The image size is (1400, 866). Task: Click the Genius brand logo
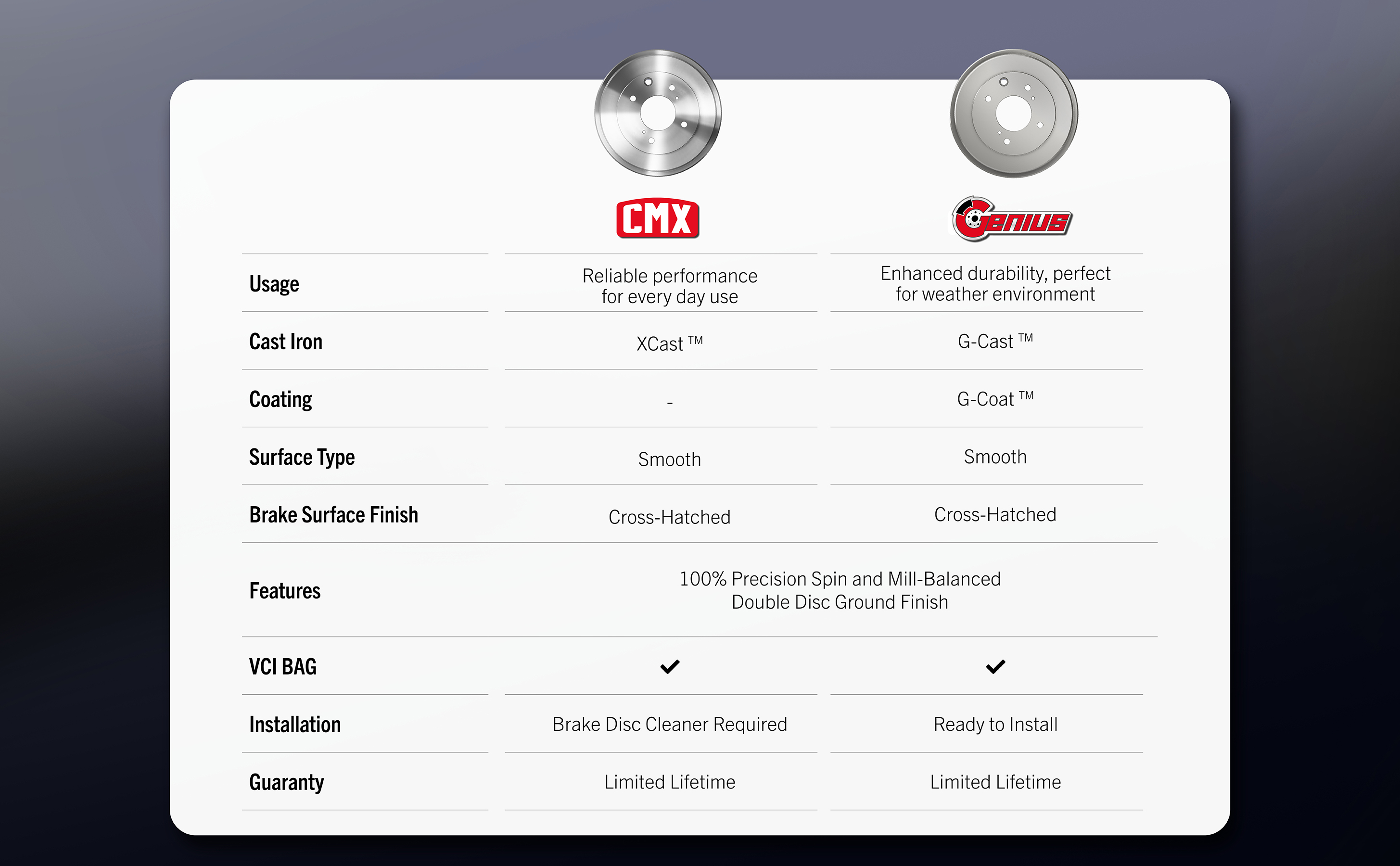click(x=1011, y=219)
